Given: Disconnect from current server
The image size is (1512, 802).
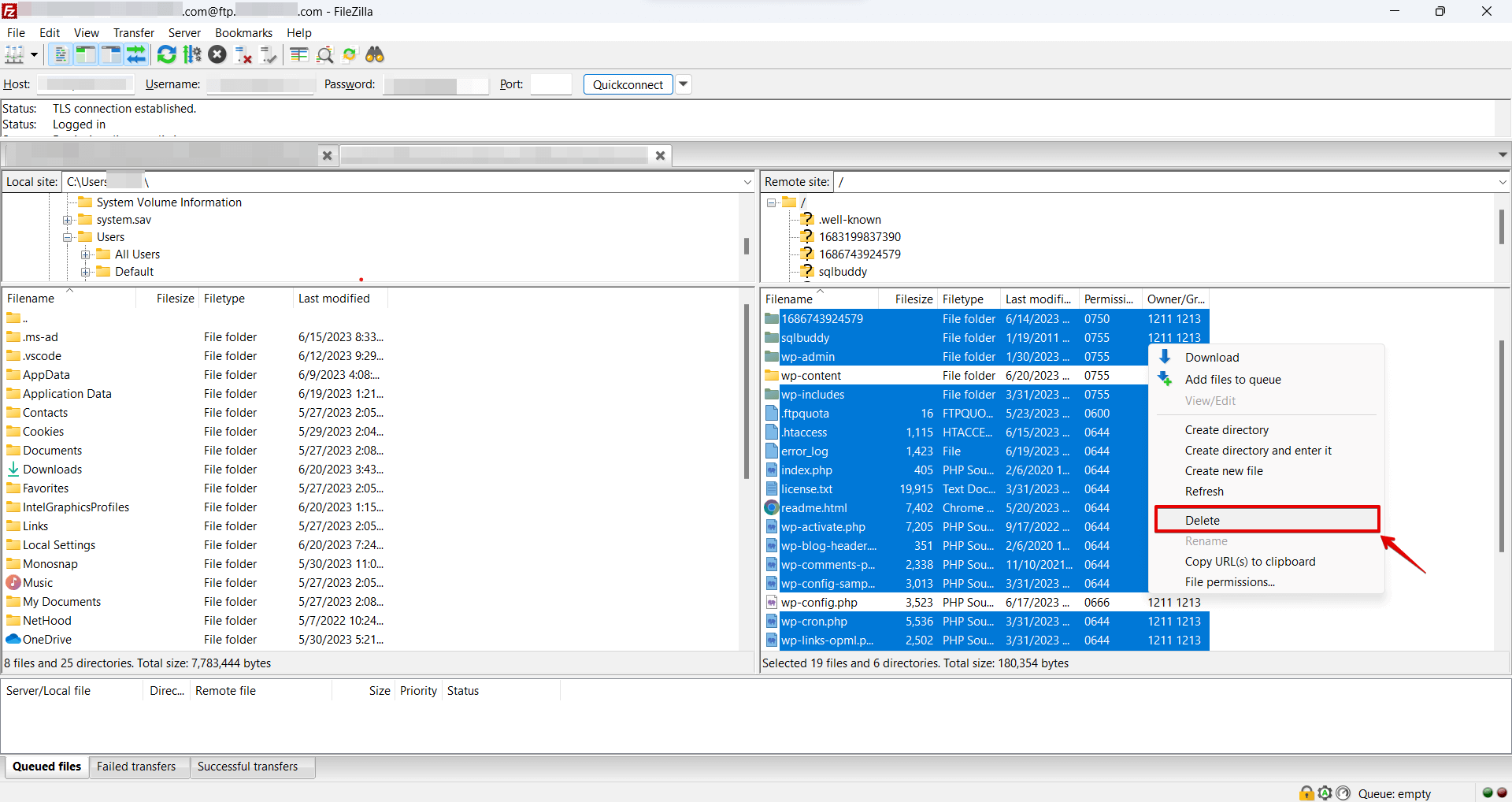Looking at the screenshot, I should [x=243, y=54].
